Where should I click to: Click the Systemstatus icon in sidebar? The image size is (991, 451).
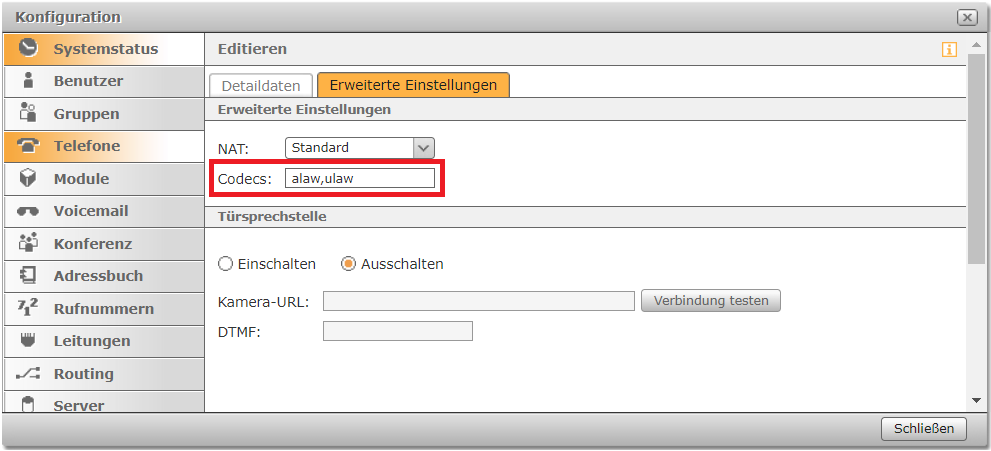click(x=28, y=48)
